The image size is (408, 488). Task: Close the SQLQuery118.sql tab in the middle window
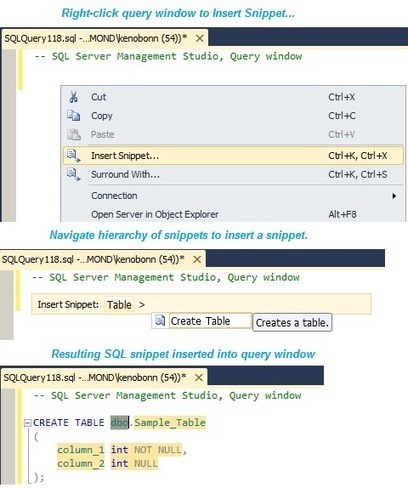point(197,259)
